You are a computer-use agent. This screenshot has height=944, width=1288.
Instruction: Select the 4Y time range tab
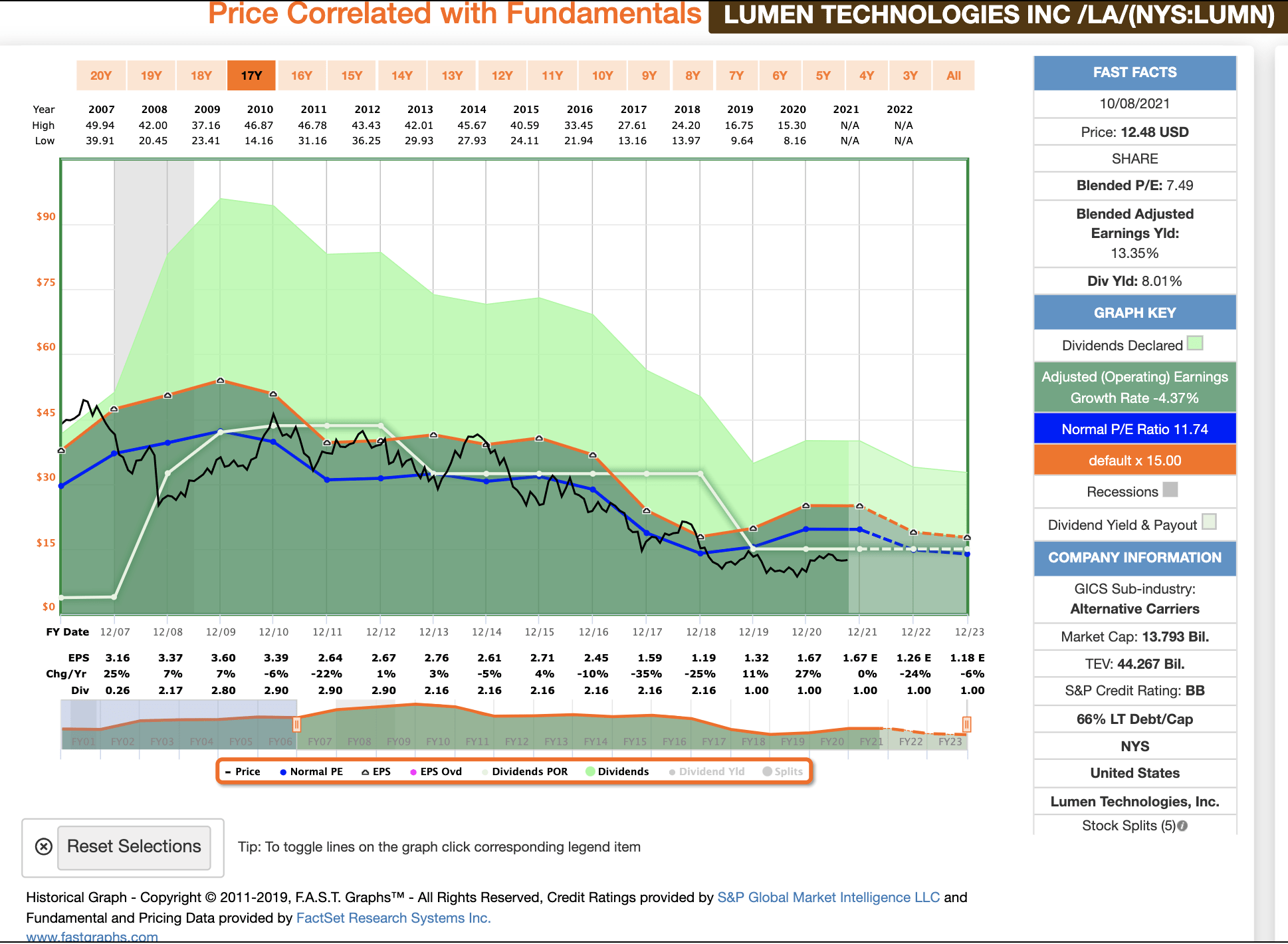pos(867,75)
